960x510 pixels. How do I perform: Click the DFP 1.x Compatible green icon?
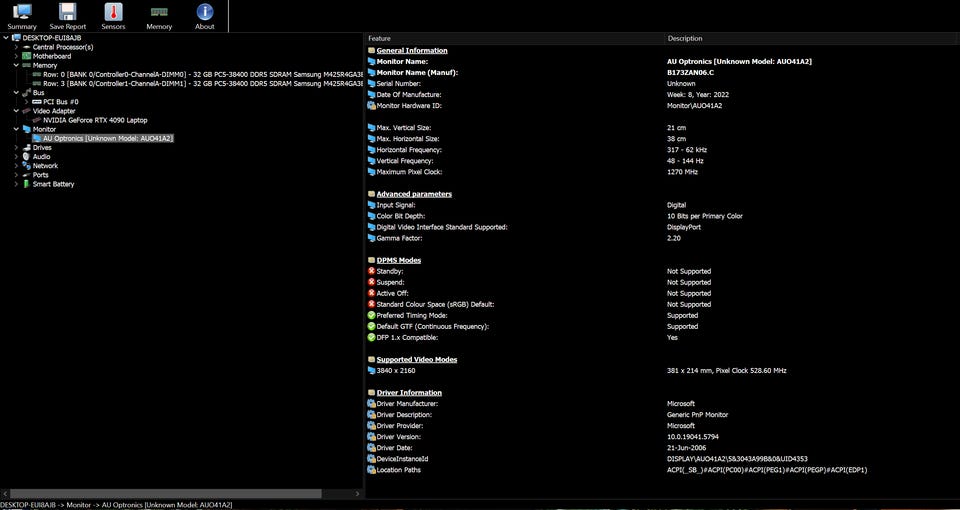coord(371,337)
